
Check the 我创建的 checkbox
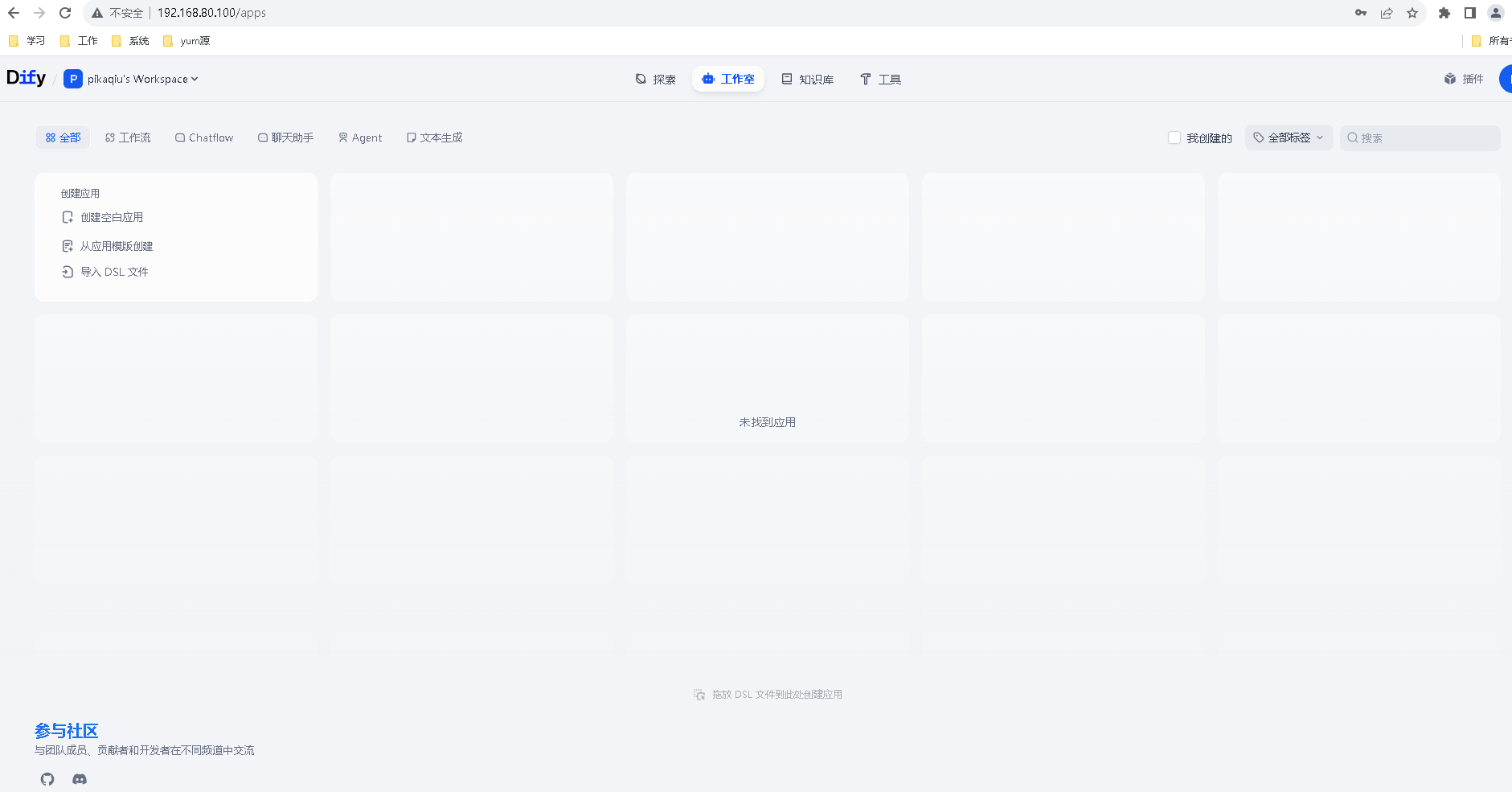coord(1174,138)
